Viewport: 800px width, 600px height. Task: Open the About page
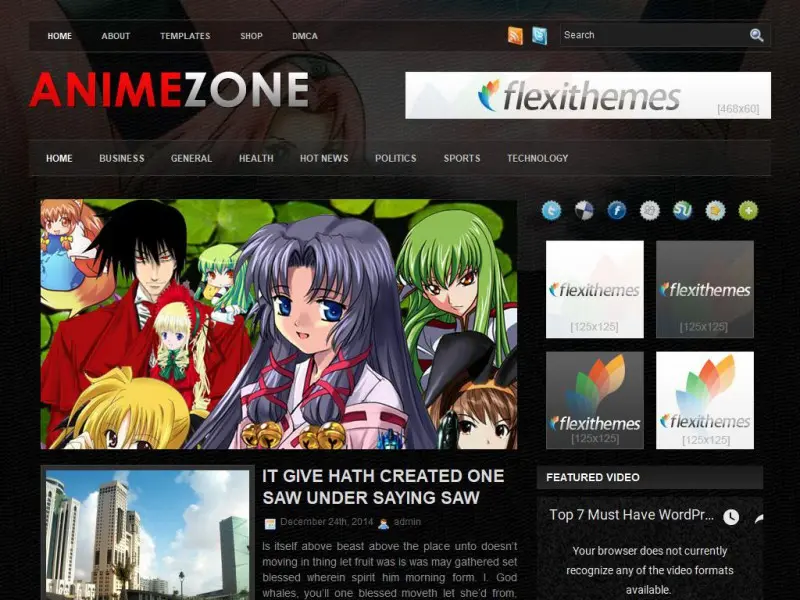pyautogui.click(x=116, y=36)
